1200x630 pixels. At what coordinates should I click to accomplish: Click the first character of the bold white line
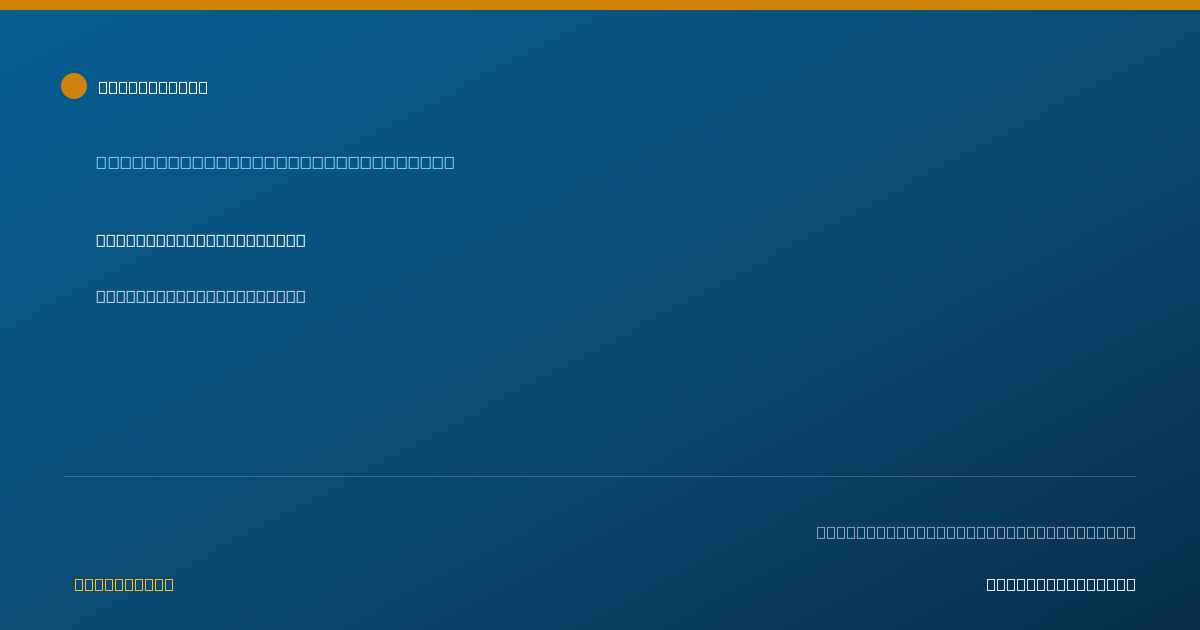point(101,240)
